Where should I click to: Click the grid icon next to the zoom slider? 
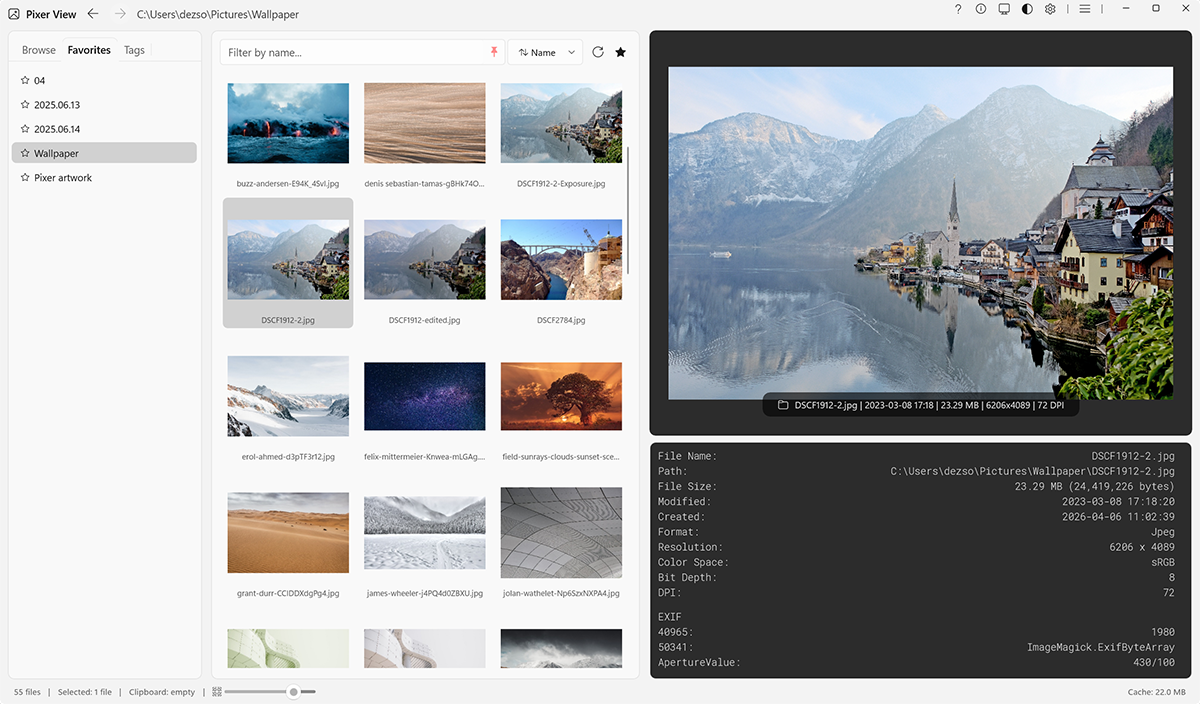tap(217, 691)
